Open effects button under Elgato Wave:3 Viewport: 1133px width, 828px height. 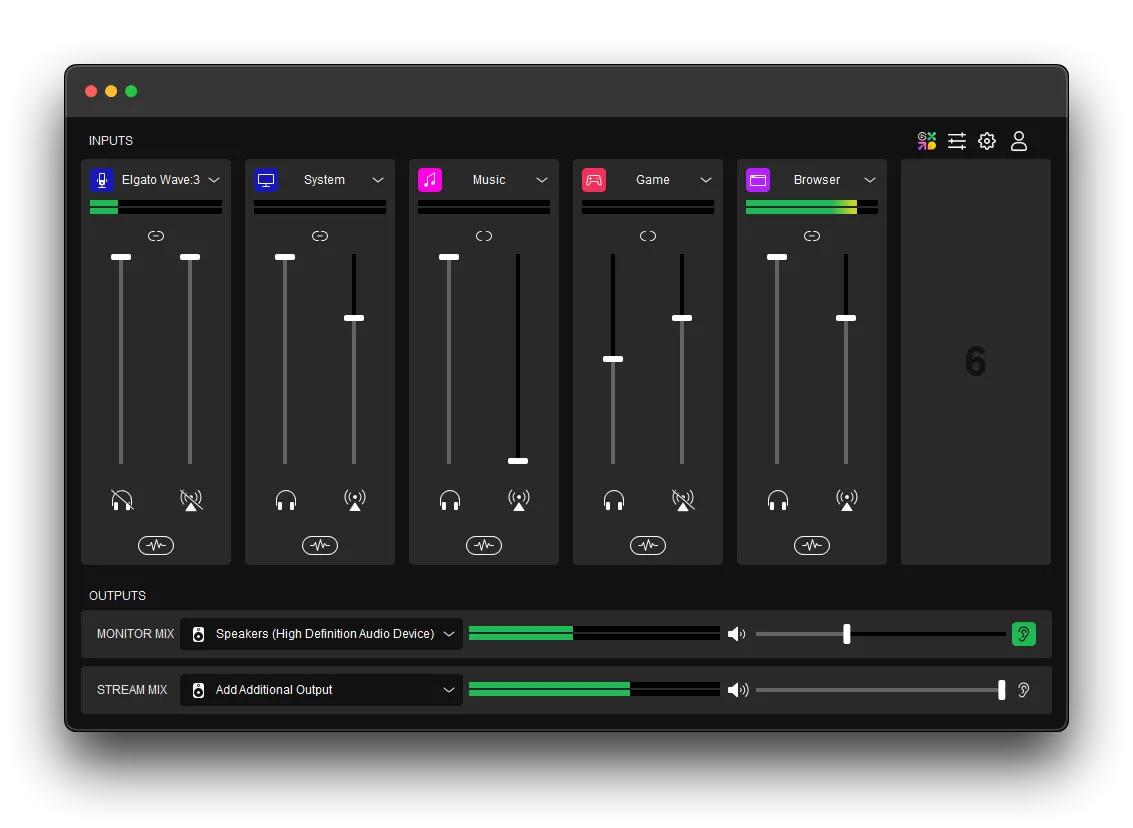pyautogui.click(x=156, y=545)
